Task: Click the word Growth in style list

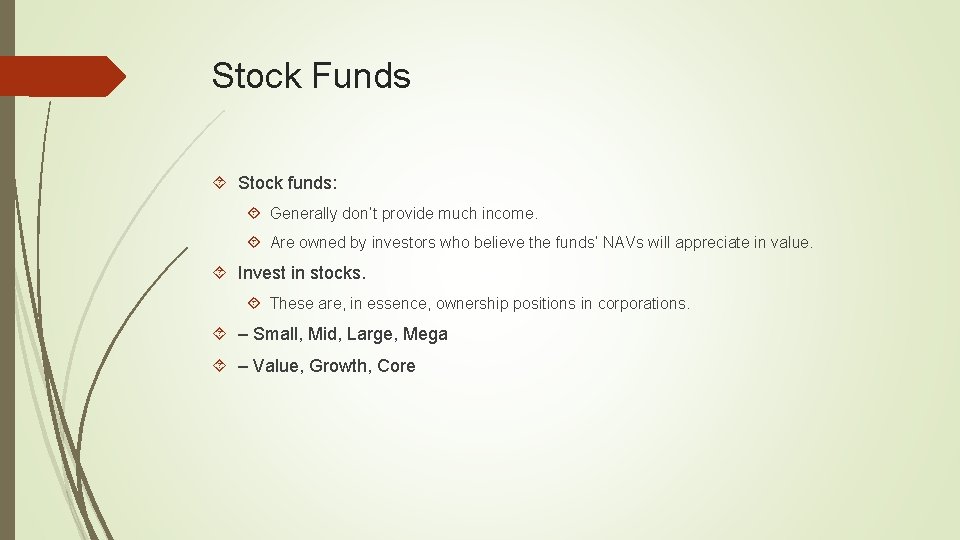Action: click(339, 366)
